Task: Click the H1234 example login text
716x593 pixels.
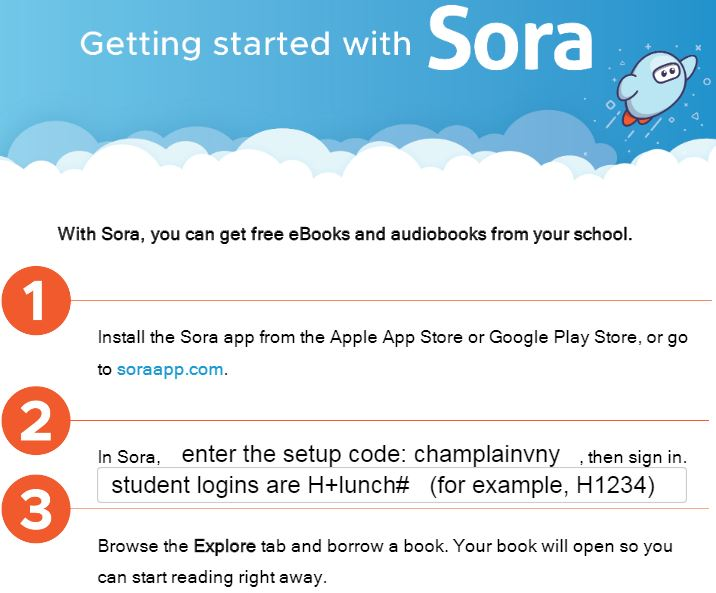Action: tap(612, 485)
